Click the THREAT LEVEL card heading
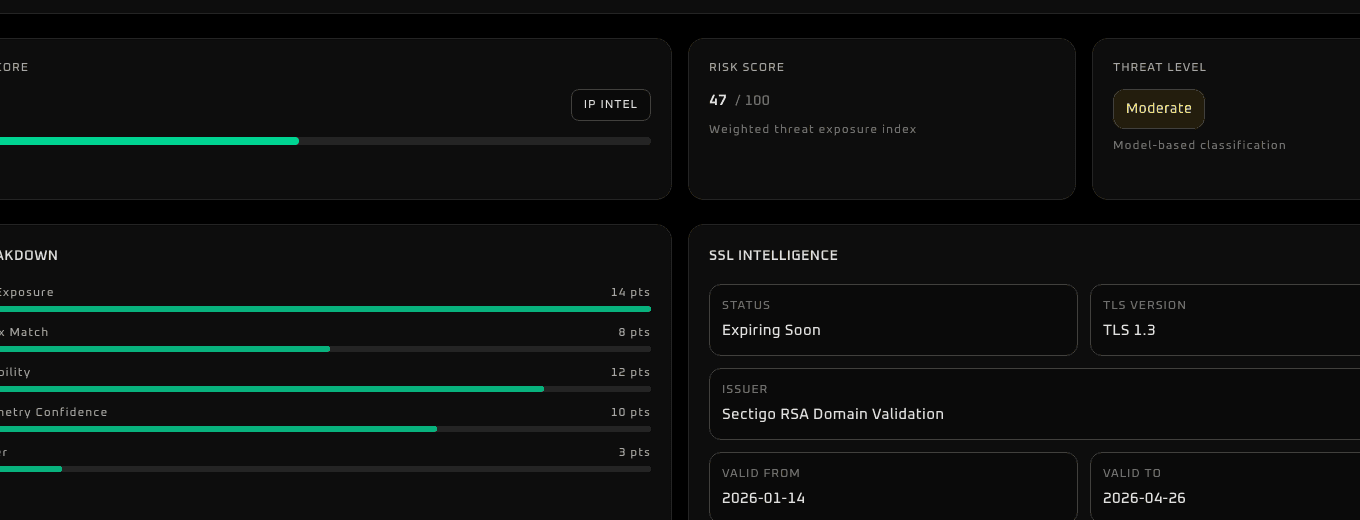Image resolution: width=1360 pixels, height=520 pixels. click(1160, 67)
